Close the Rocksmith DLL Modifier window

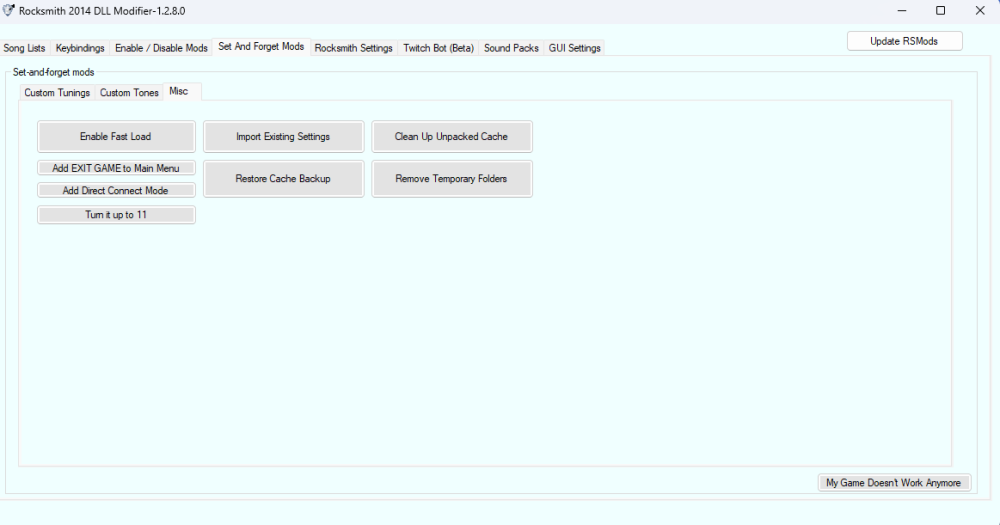point(980,11)
